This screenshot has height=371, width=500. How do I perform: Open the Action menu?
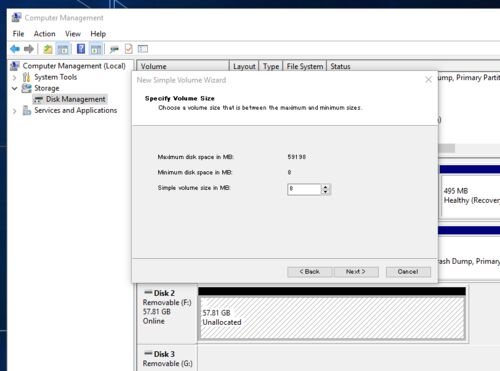44,34
